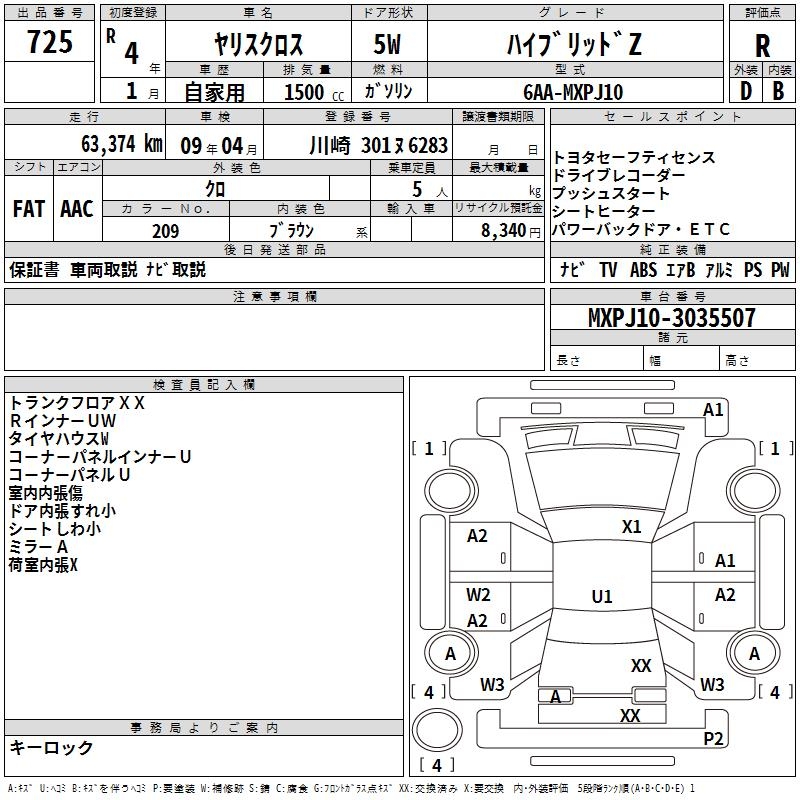Image resolution: width=800 pixels, height=800 pixels.
Task: Select door type 5W
Action: tap(387, 44)
